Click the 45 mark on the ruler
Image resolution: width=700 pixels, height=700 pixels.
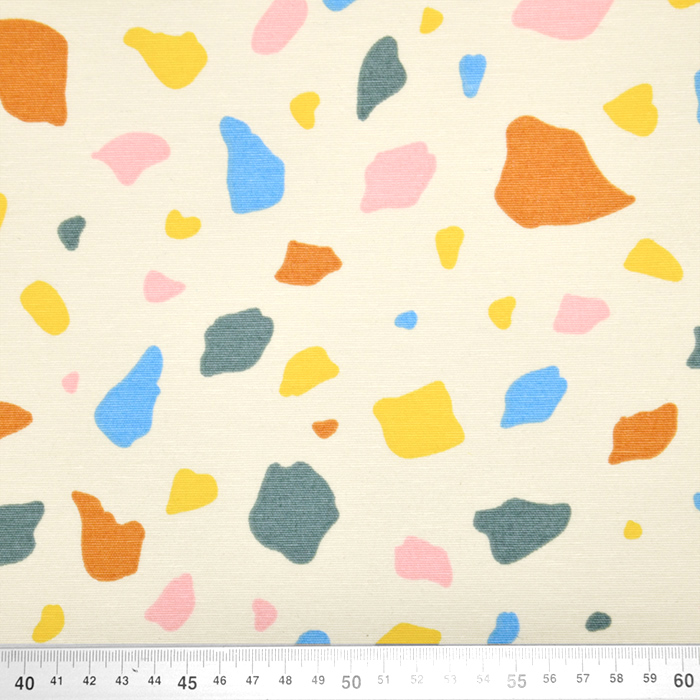(187, 682)
